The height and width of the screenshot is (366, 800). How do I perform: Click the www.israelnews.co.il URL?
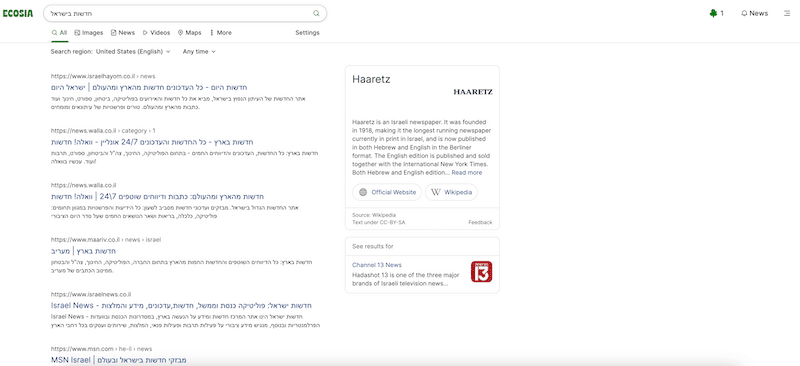(x=91, y=295)
